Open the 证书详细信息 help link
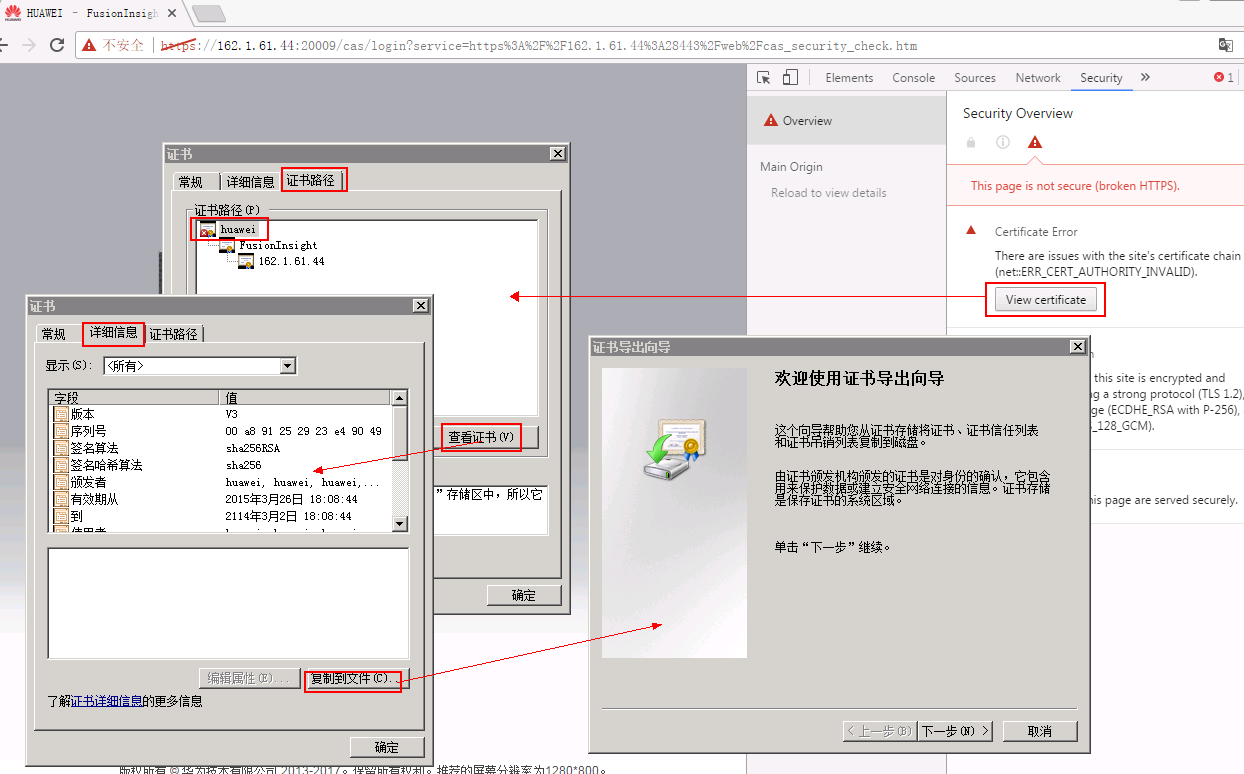This screenshot has width=1244, height=774. tap(107, 701)
